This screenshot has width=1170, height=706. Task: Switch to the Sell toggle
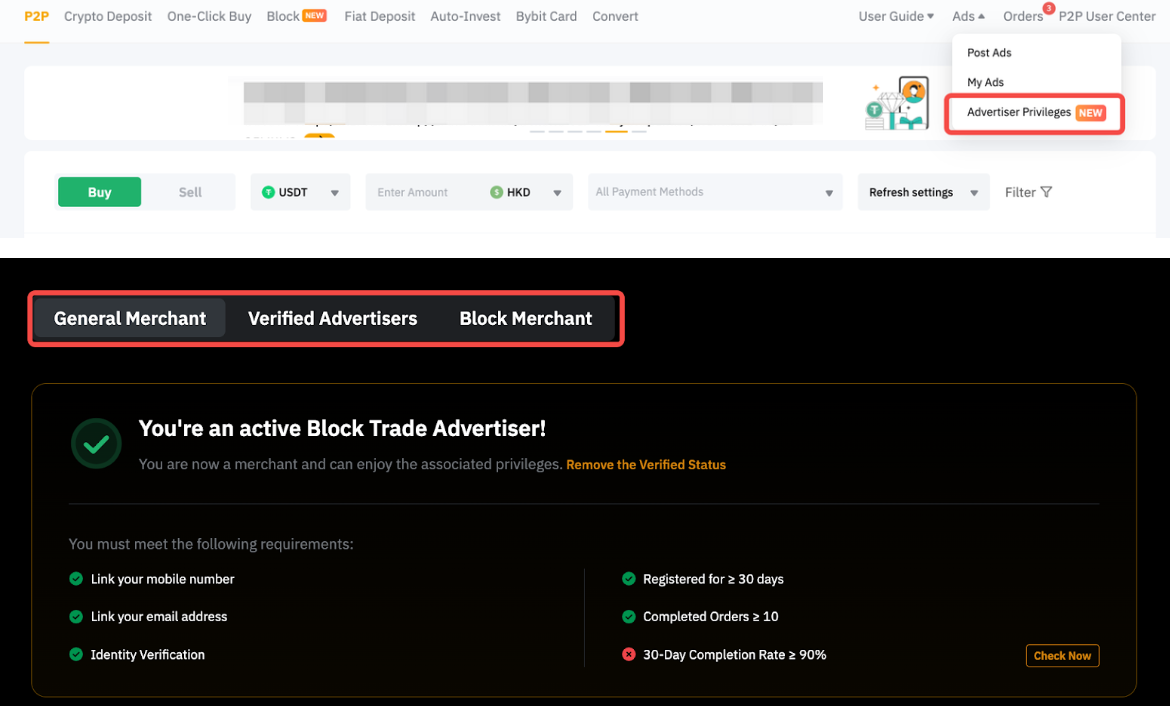[x=190, y=192]
